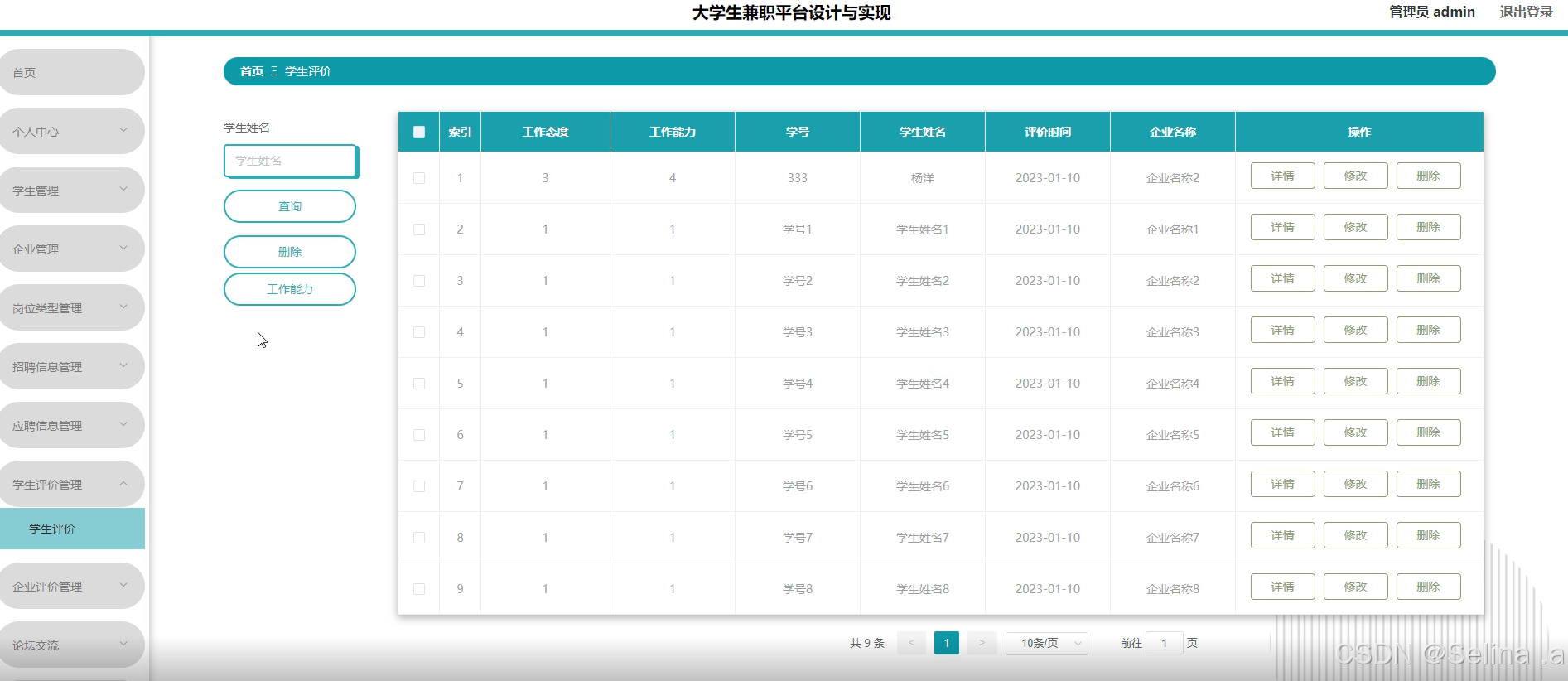Expand the 招聘信息管理 sidebar menu
The width and height of the screenshot is (1568, 681).
[72, 366]
